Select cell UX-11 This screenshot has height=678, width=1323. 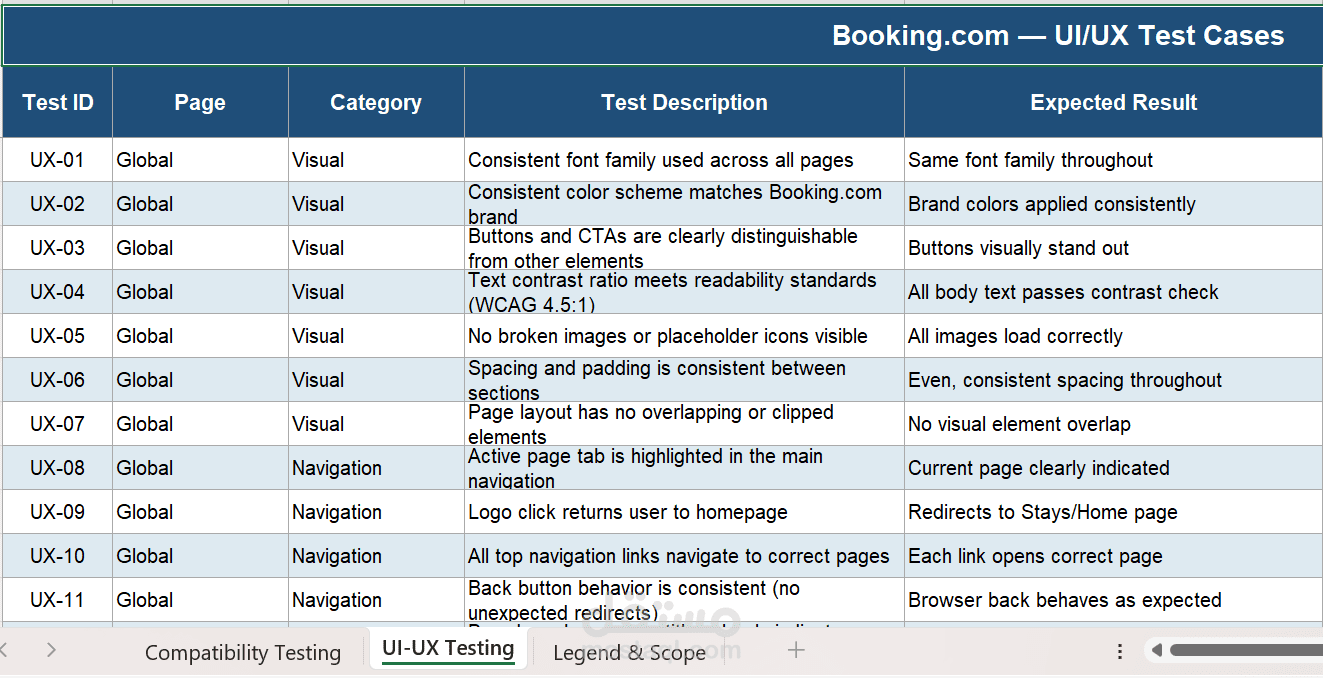coord(58,600)
